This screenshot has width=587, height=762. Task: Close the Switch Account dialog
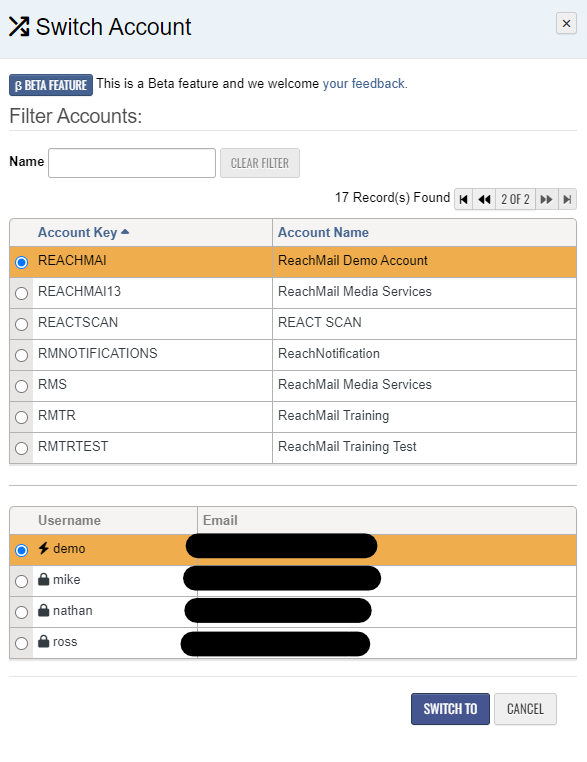click(566, 23)
